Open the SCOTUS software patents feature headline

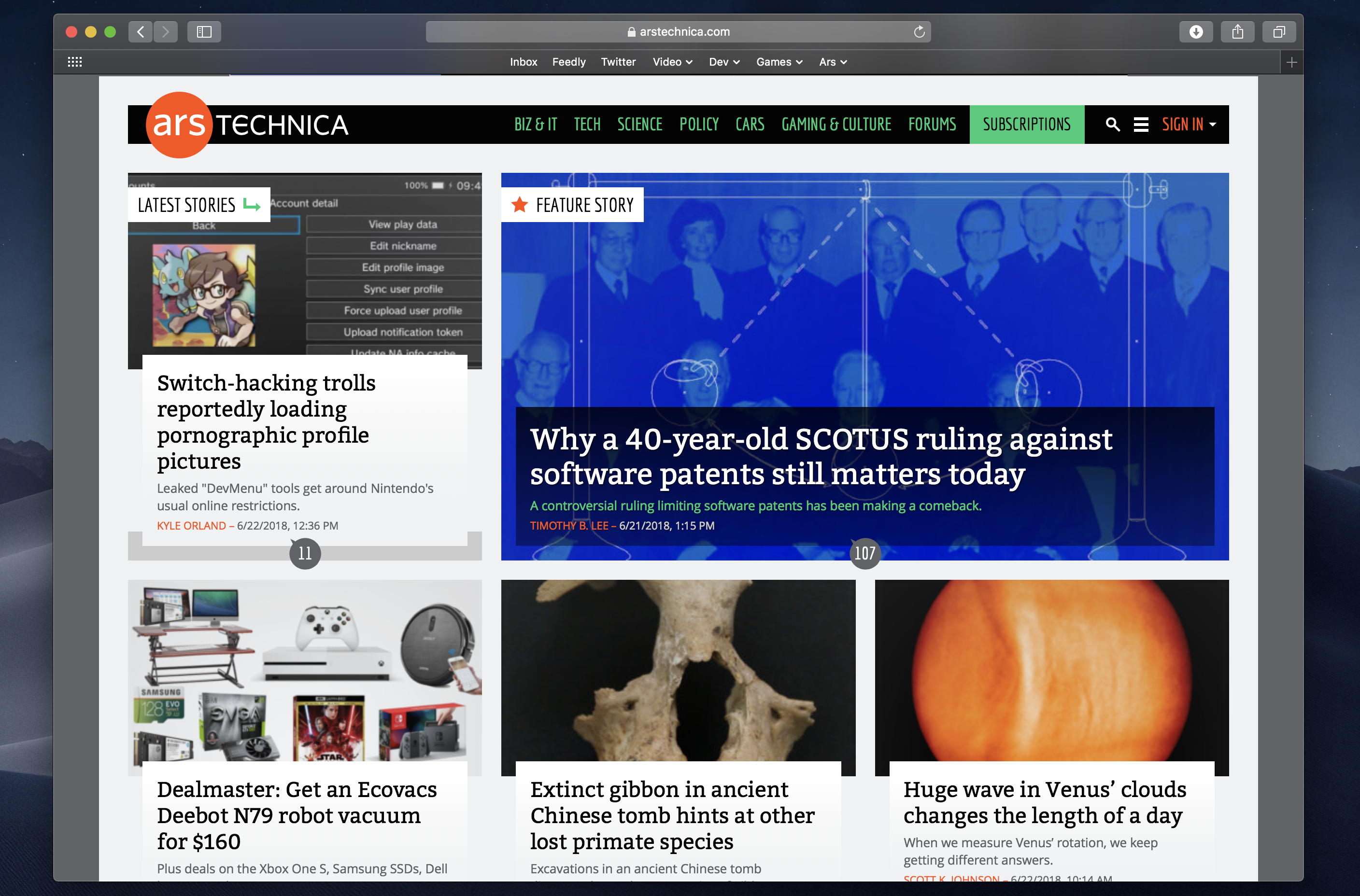pos(821,456)
